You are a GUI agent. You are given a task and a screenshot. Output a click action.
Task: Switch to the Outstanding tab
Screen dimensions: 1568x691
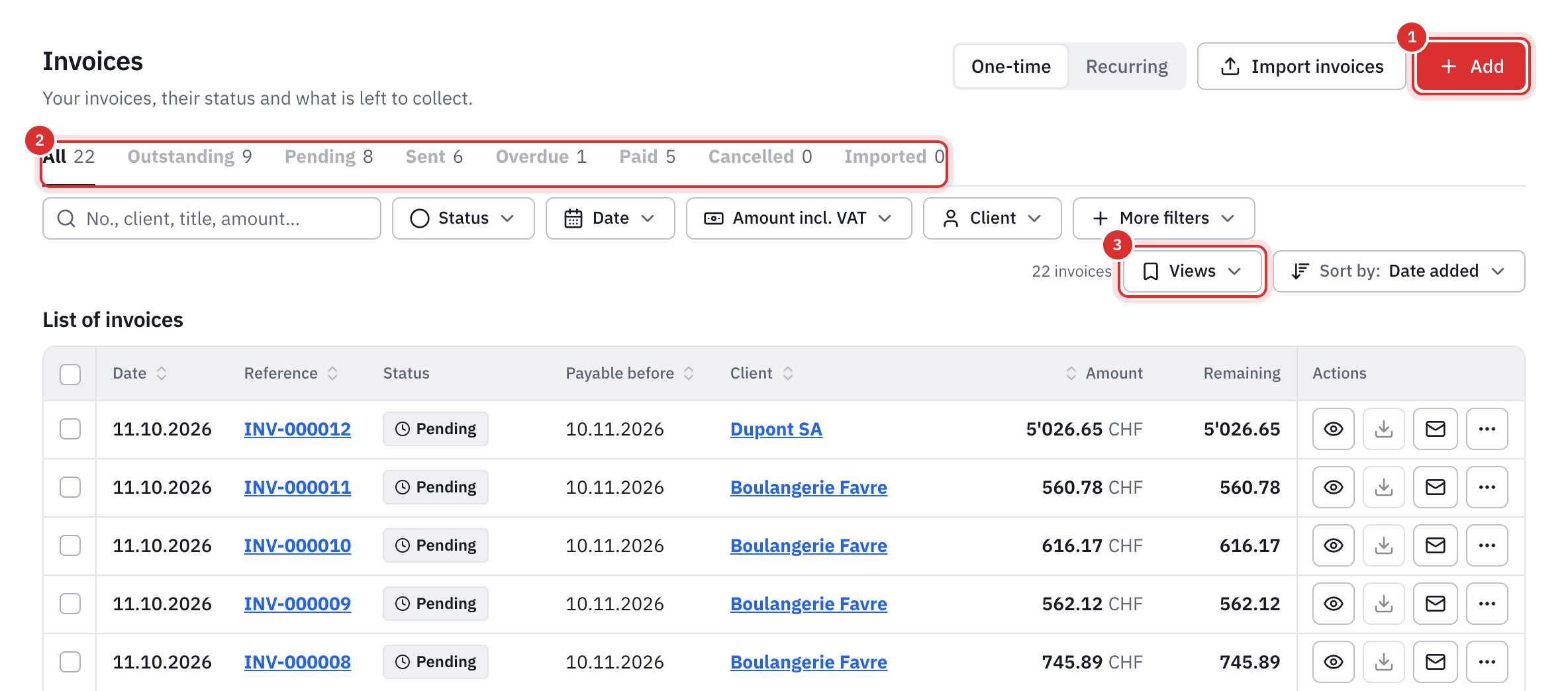[189, 157]
